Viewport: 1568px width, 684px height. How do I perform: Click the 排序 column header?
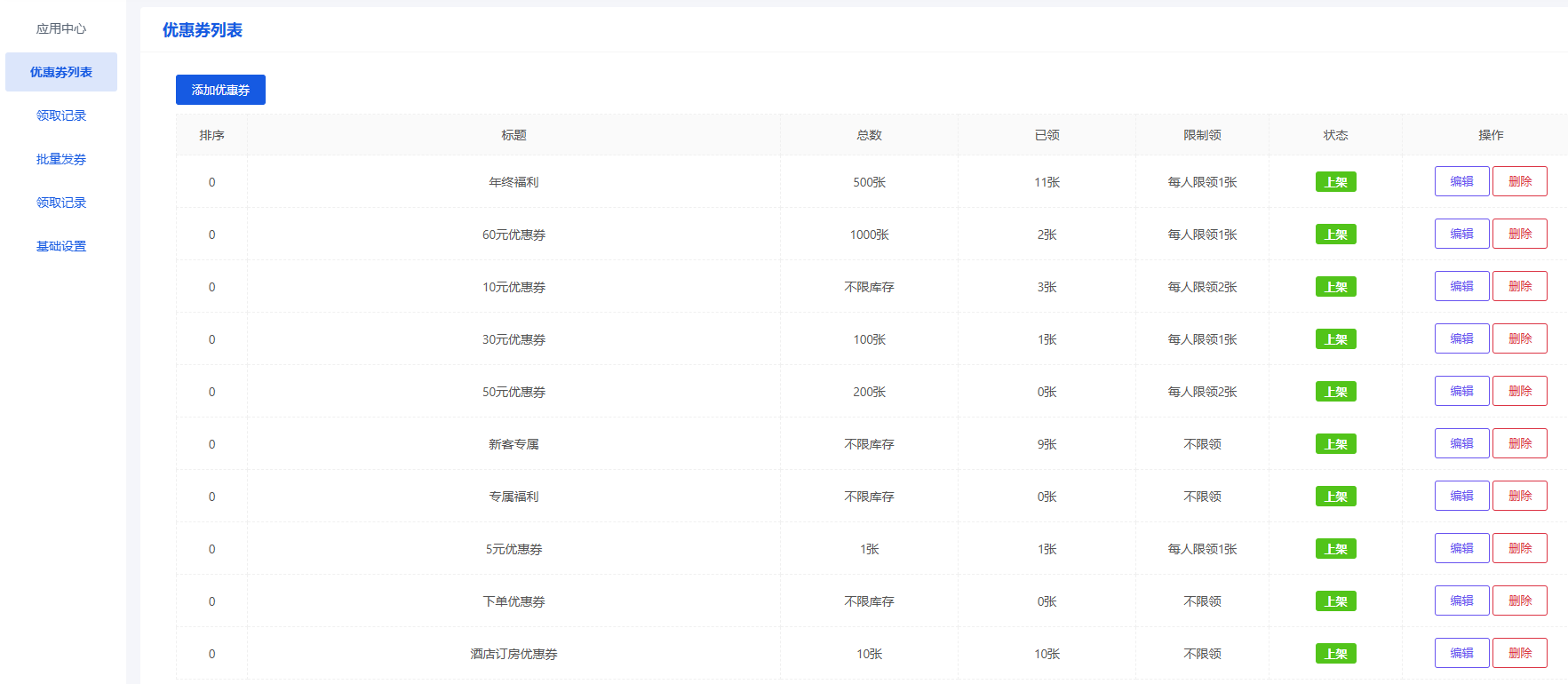[x=211, y=135]
